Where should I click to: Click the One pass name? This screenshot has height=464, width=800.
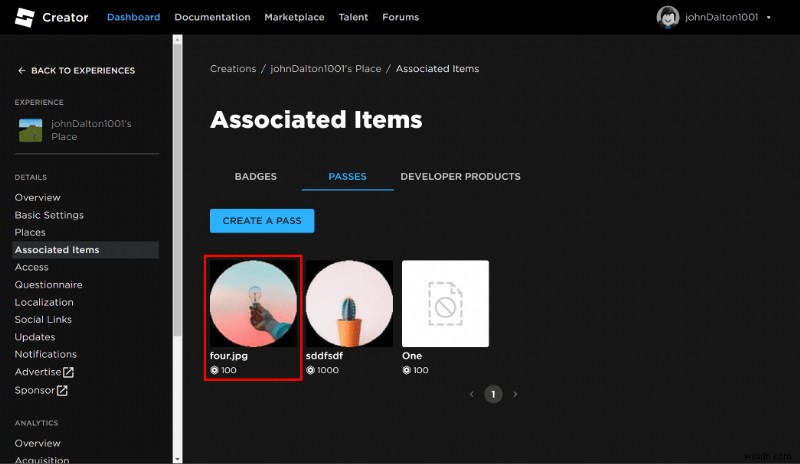tap(412, 356)
